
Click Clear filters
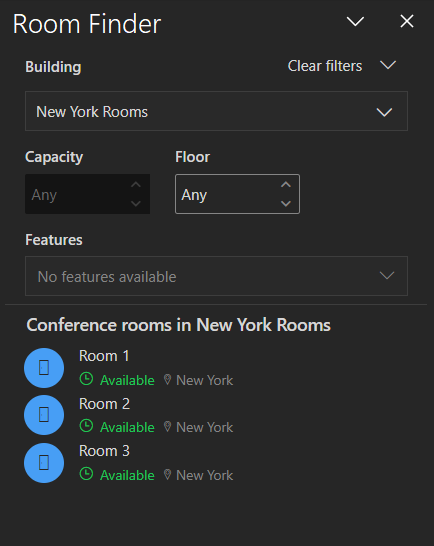[325, 66]
